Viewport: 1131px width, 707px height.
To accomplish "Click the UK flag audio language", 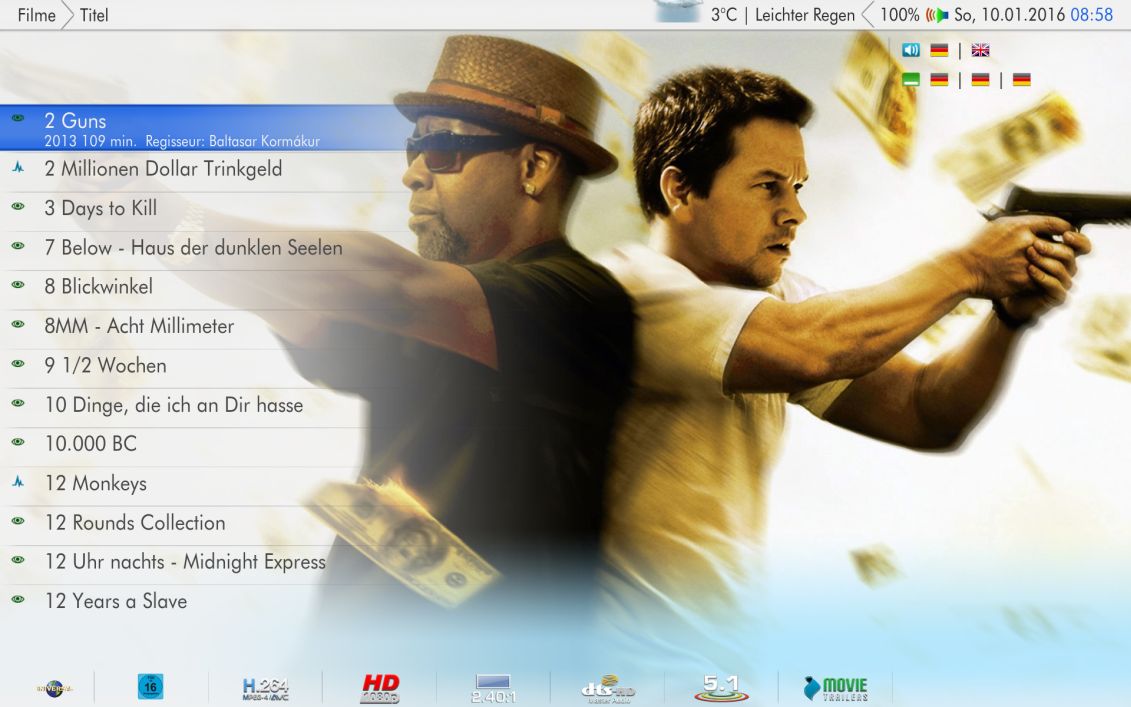I will pos(980,50).
